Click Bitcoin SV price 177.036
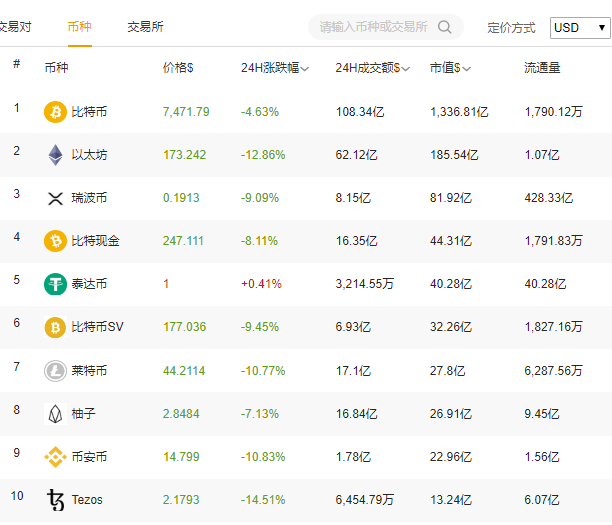The width and height of the screenshot is (612, 525). (x=184, y=327)
